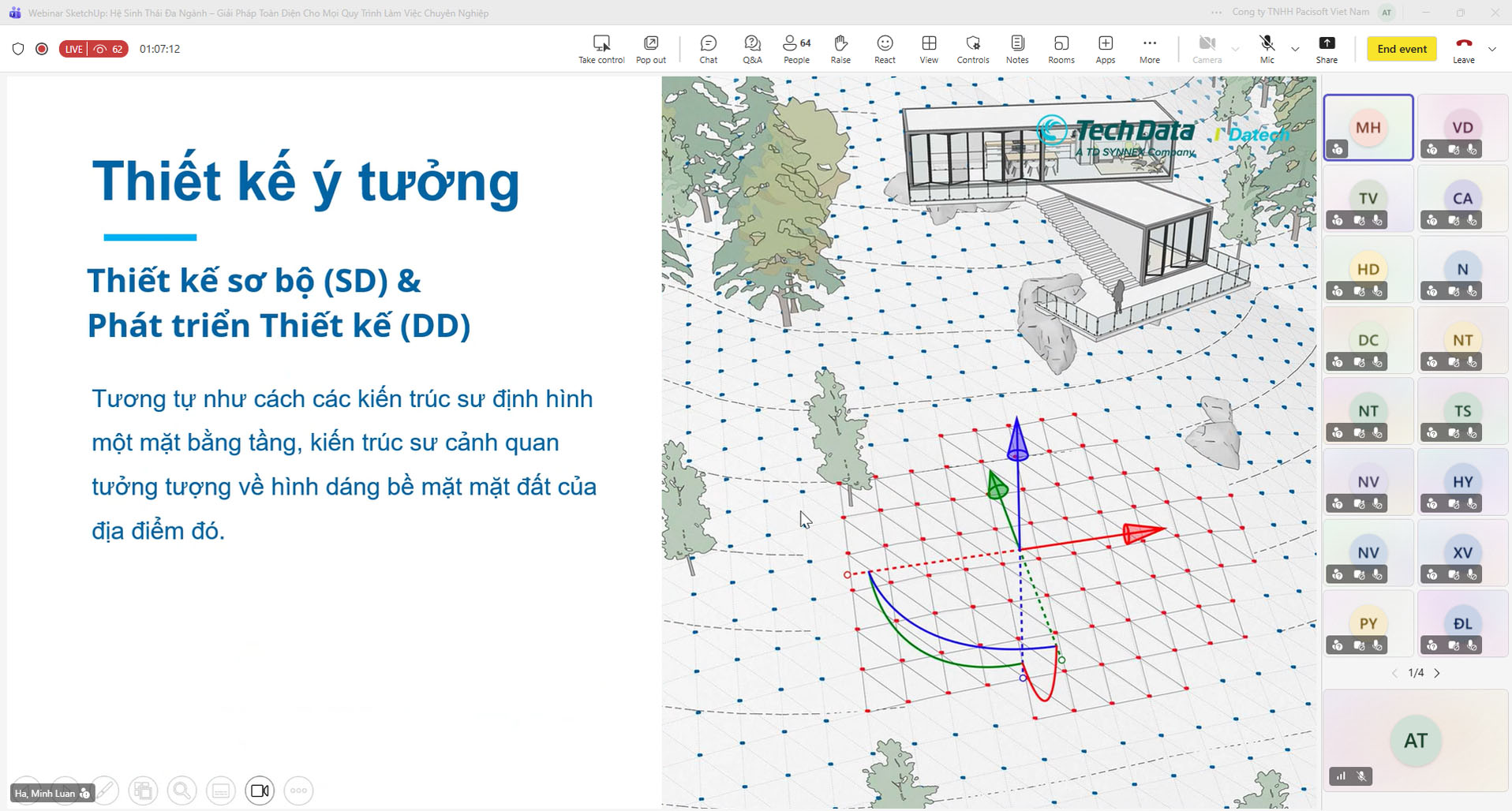Open the Chat panel
This screenshot has height=811, width=1512.
pos(708,49)
